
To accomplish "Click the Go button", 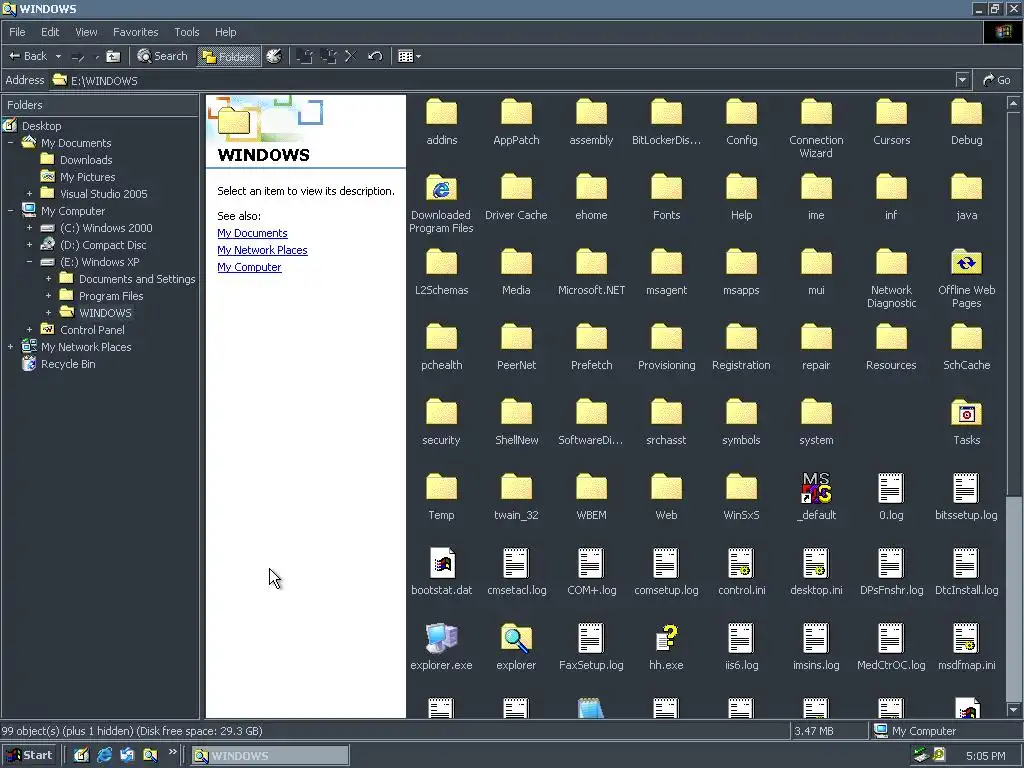I will [997, 80].
